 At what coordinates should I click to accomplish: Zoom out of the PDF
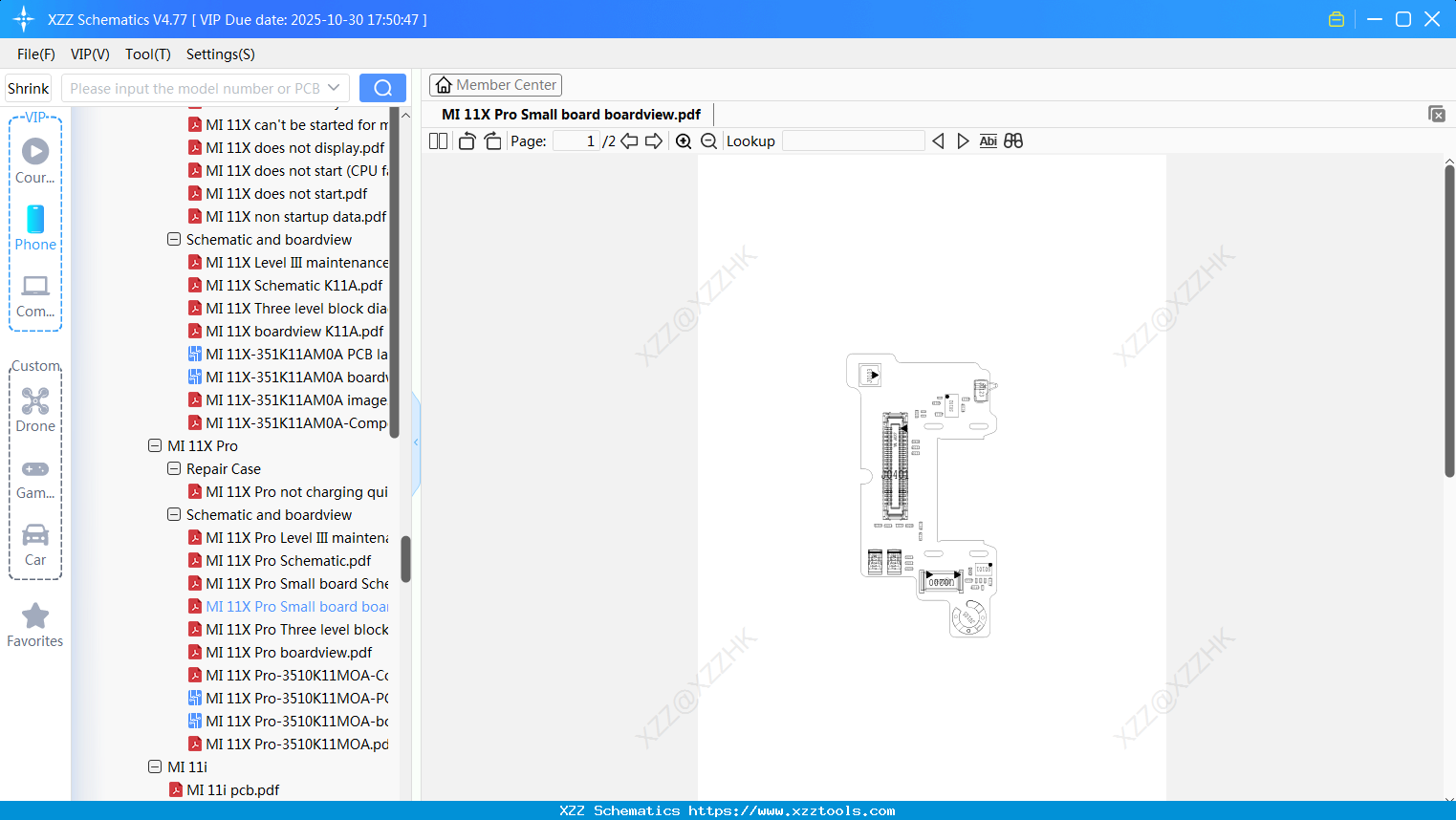[x=709, y=140]
